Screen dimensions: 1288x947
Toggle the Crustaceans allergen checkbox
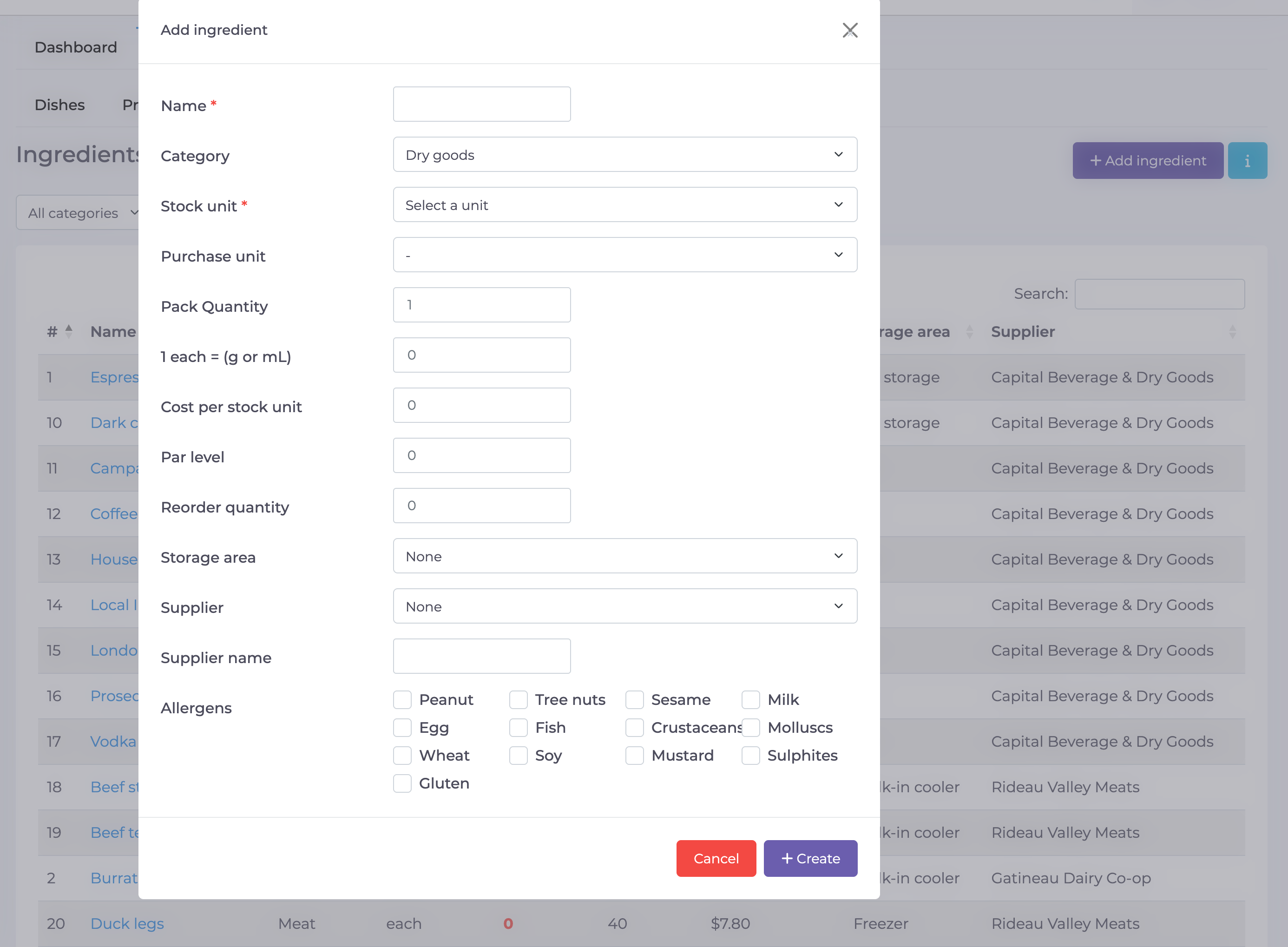[635, 728]
